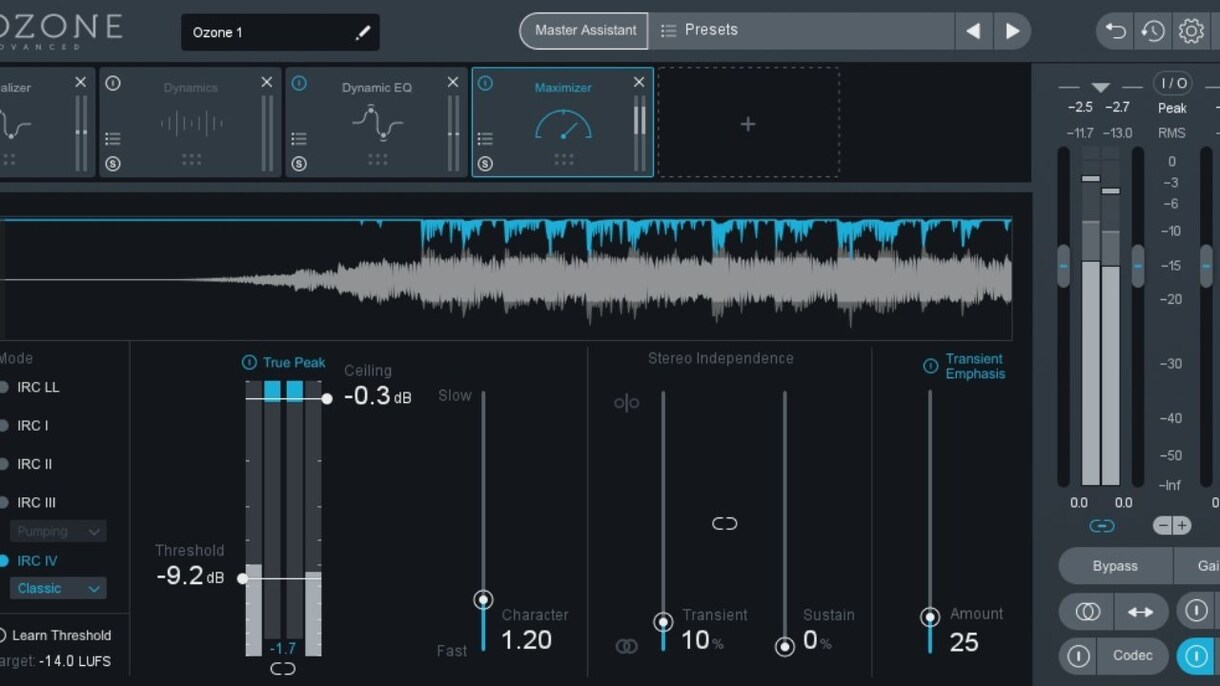
Task: Click the Character slider handle
Action: coord(483,600)
